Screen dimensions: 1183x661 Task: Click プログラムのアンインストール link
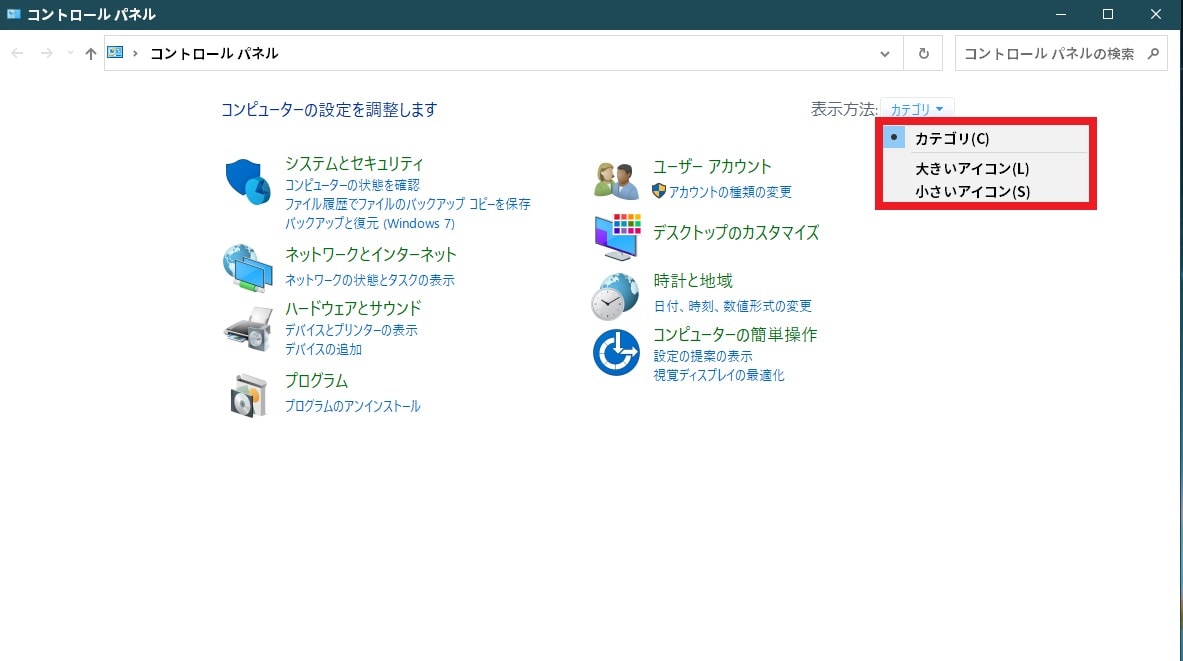click(352, 406)
